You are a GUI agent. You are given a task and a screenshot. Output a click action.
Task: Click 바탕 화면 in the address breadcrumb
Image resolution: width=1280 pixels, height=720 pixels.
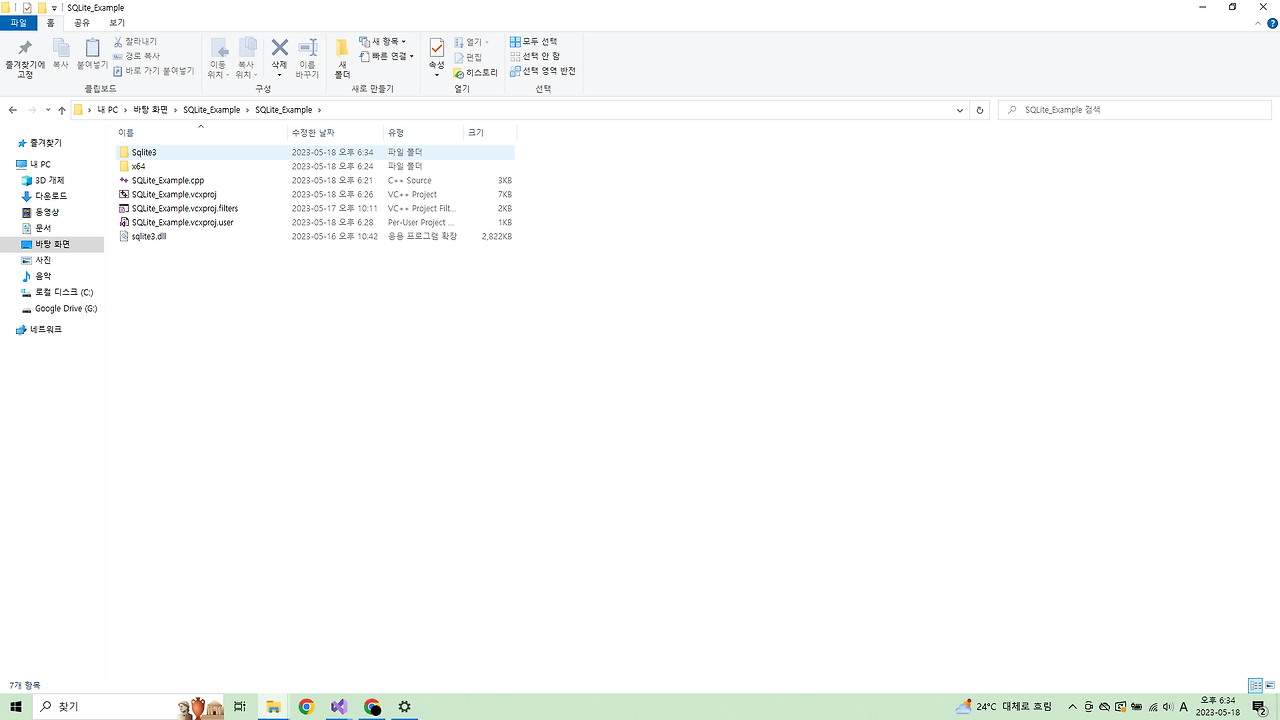150,110
